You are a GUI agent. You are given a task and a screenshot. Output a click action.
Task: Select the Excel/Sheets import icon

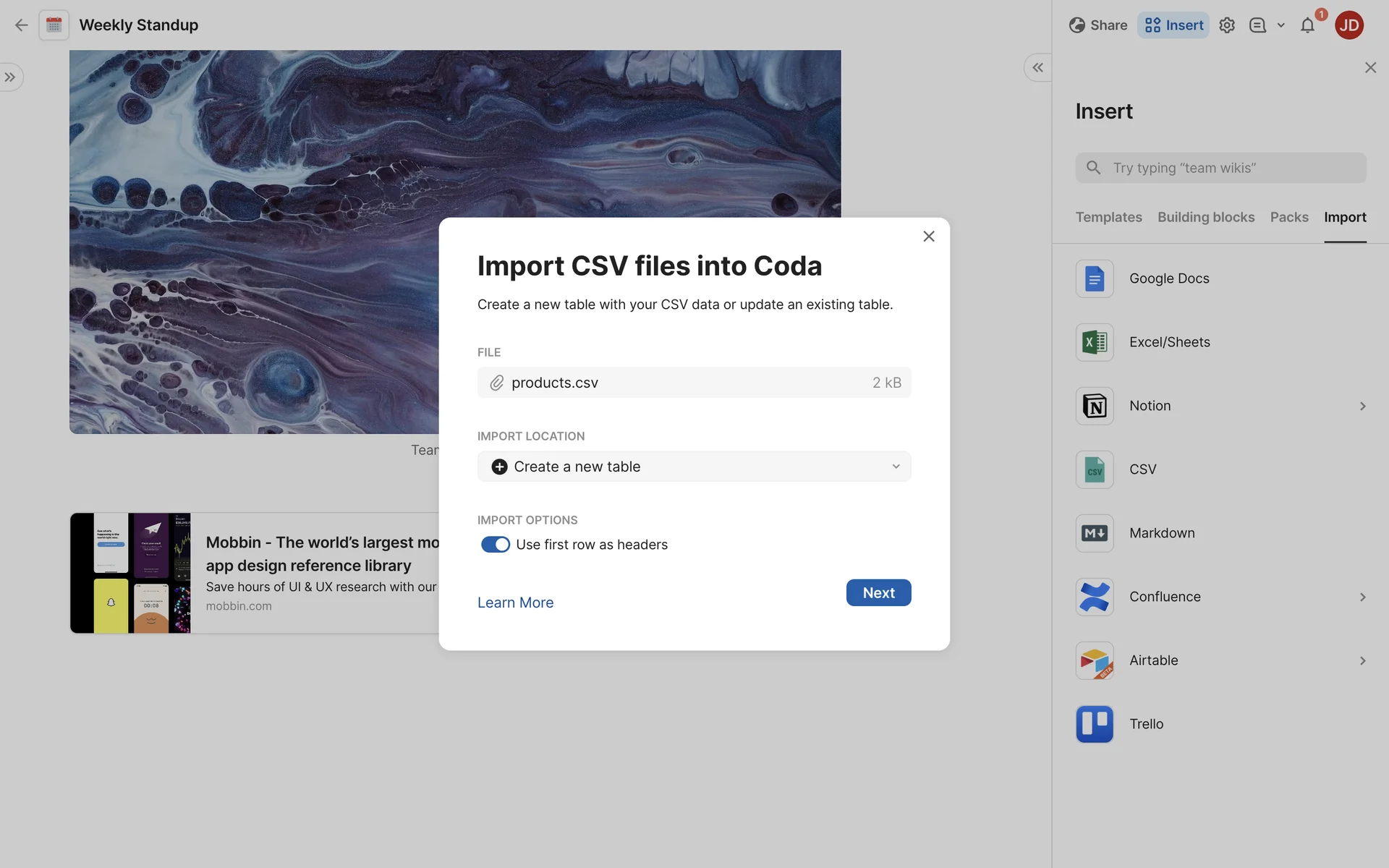pos(1094,342)
